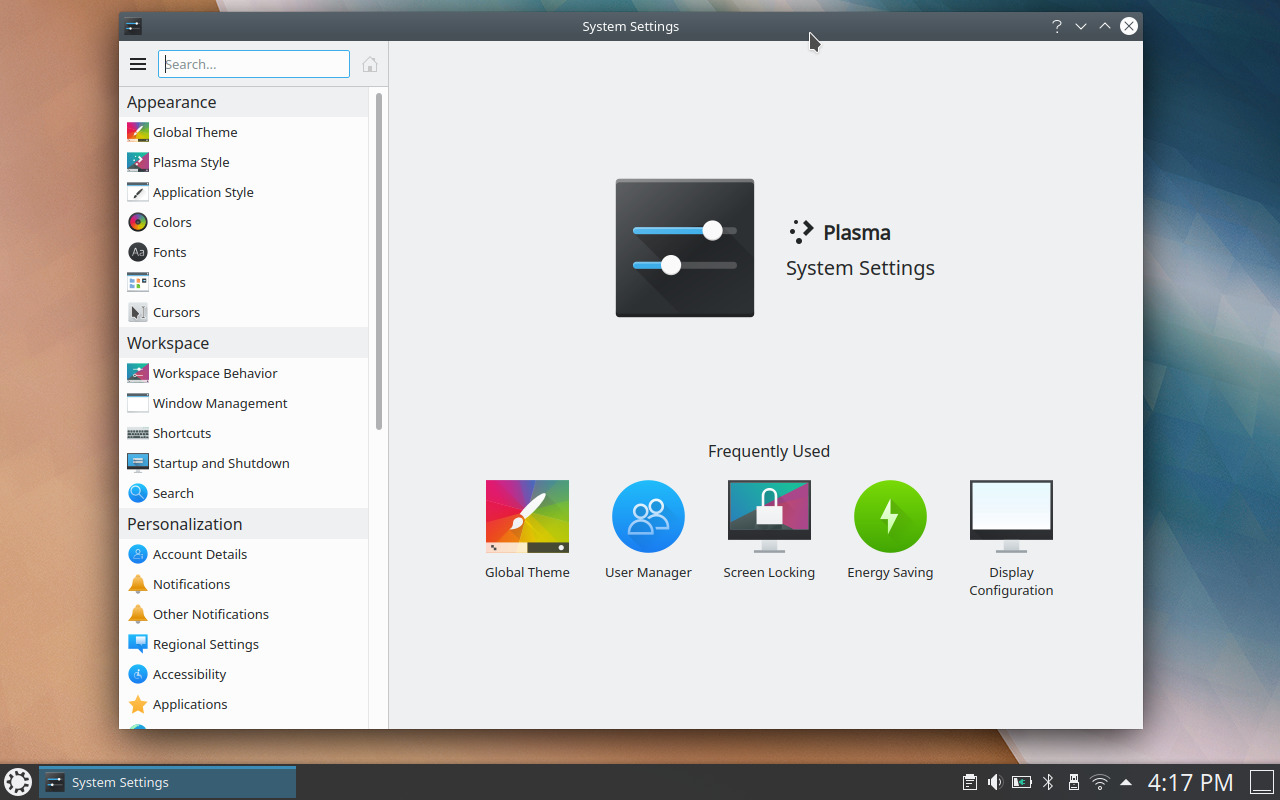This screenshot has width=1280, height=800.
Task: Launch Energy Saving settings
Action: click(890, 515)
